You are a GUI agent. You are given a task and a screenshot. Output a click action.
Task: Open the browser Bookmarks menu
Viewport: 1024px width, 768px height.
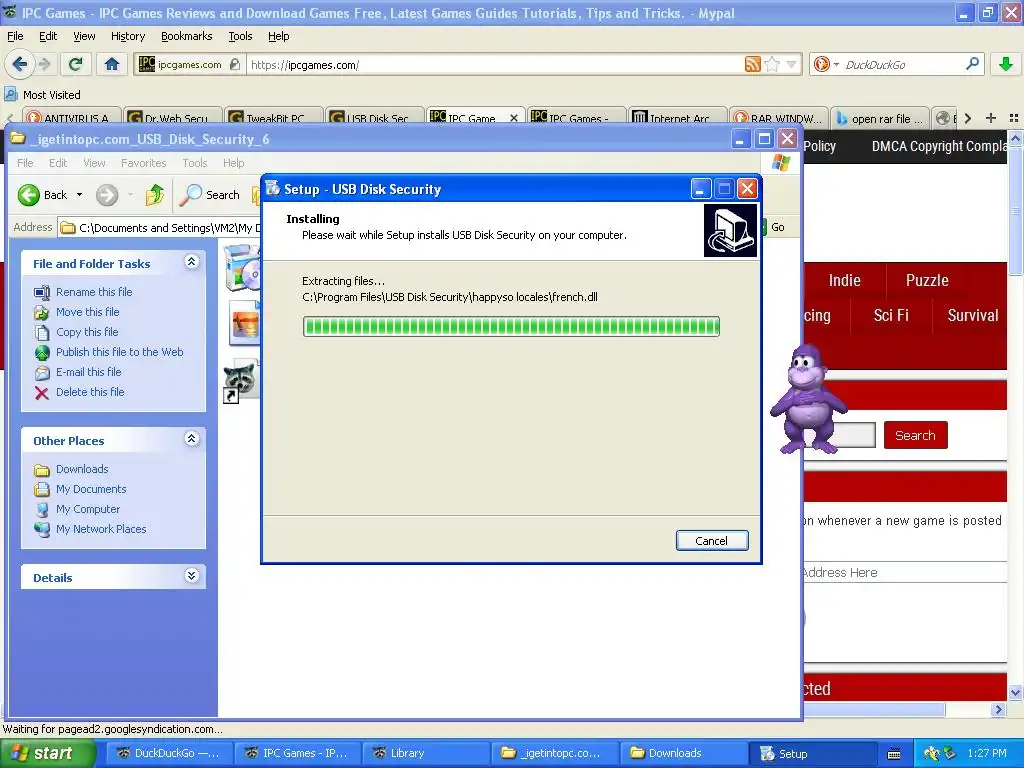187,36
